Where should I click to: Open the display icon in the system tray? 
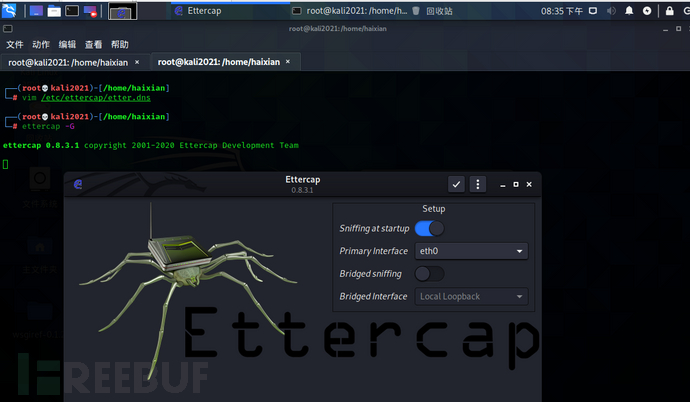(x=593, y=11)
